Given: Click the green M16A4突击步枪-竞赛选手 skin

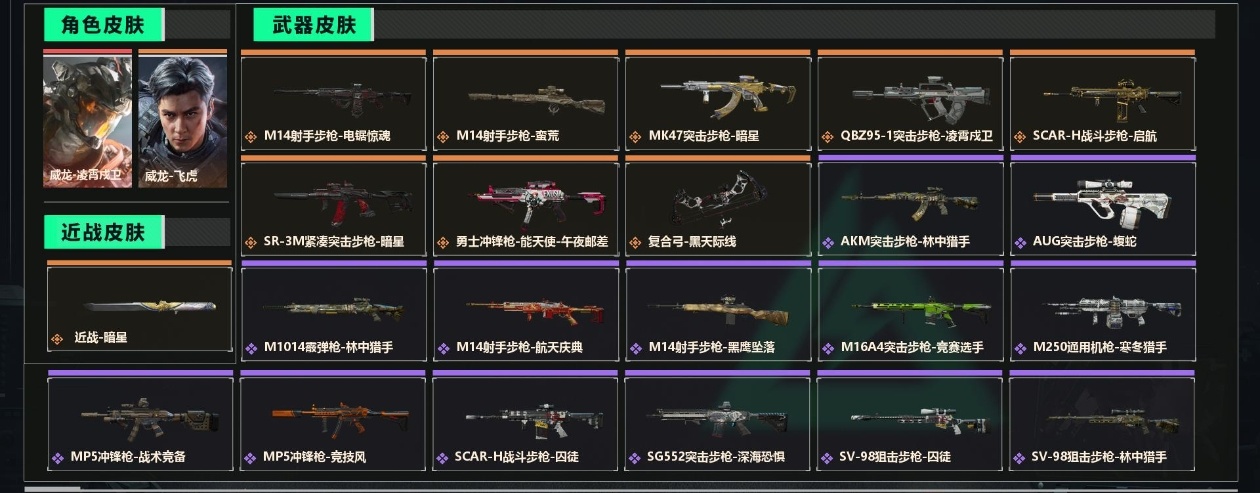Looking at the screenshot, I should point(910,313).
